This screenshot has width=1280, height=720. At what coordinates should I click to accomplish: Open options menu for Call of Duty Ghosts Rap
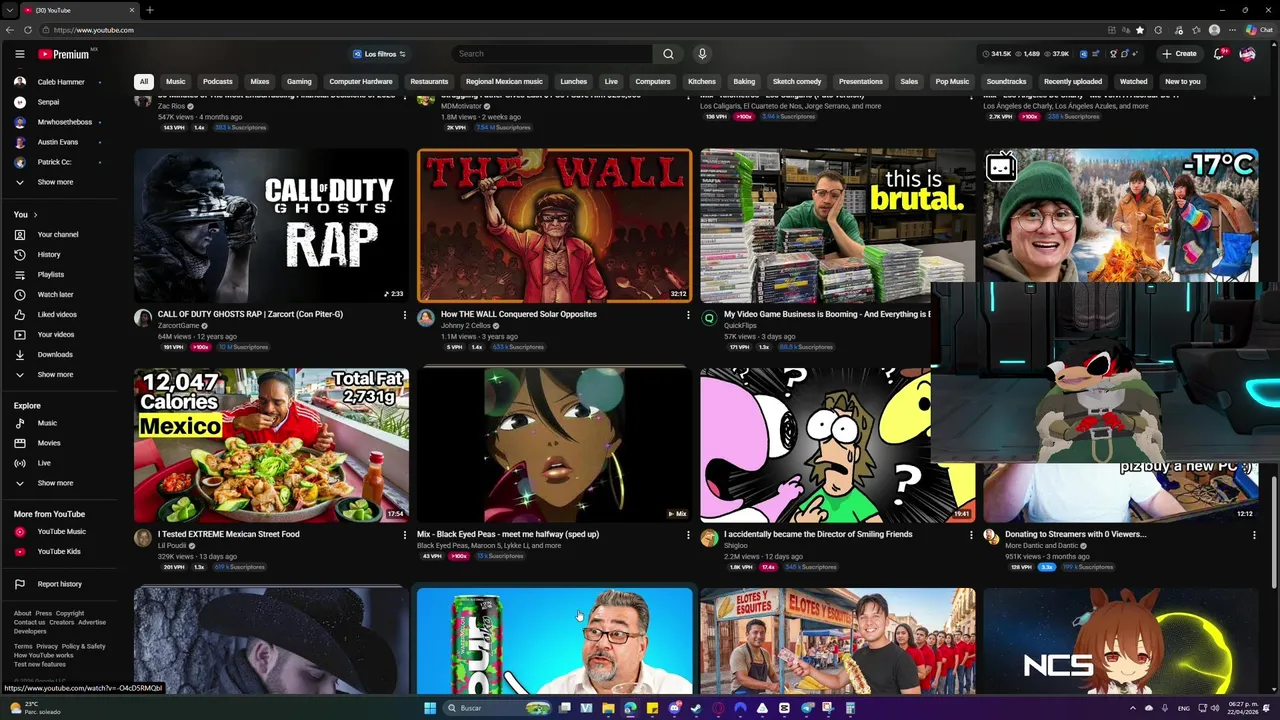[x=405, y=315]
